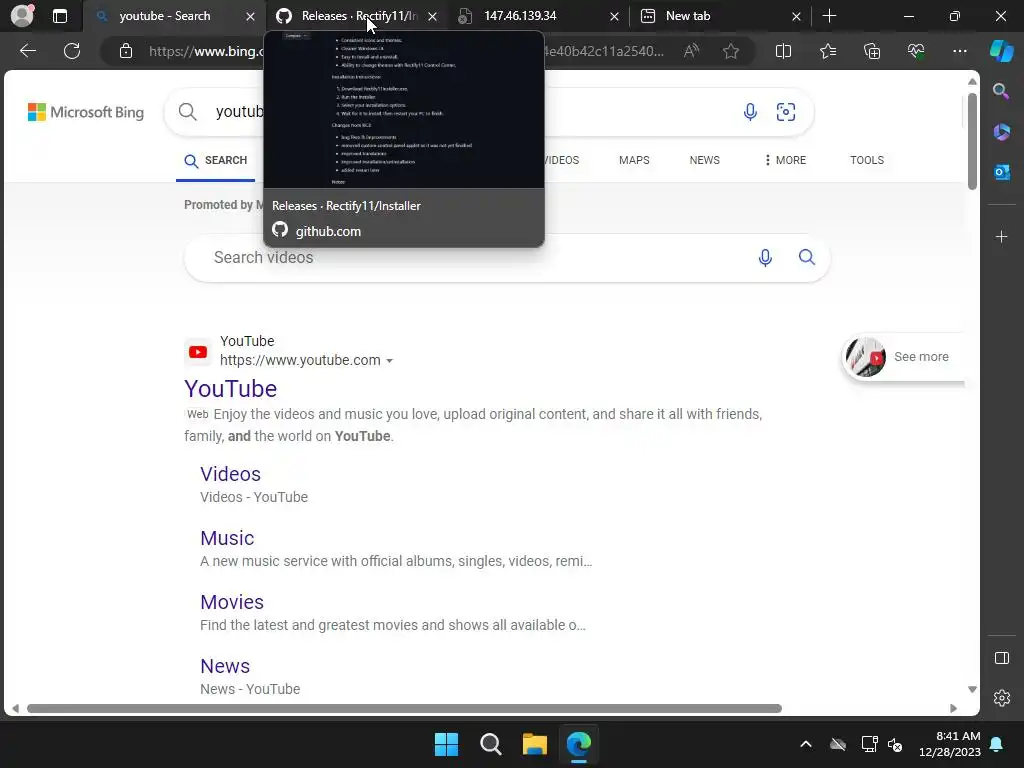The width and height of the screenshot is (1024, 768).
Task: Click the Edge taskbar icon
Action: (x=579, y=744)
